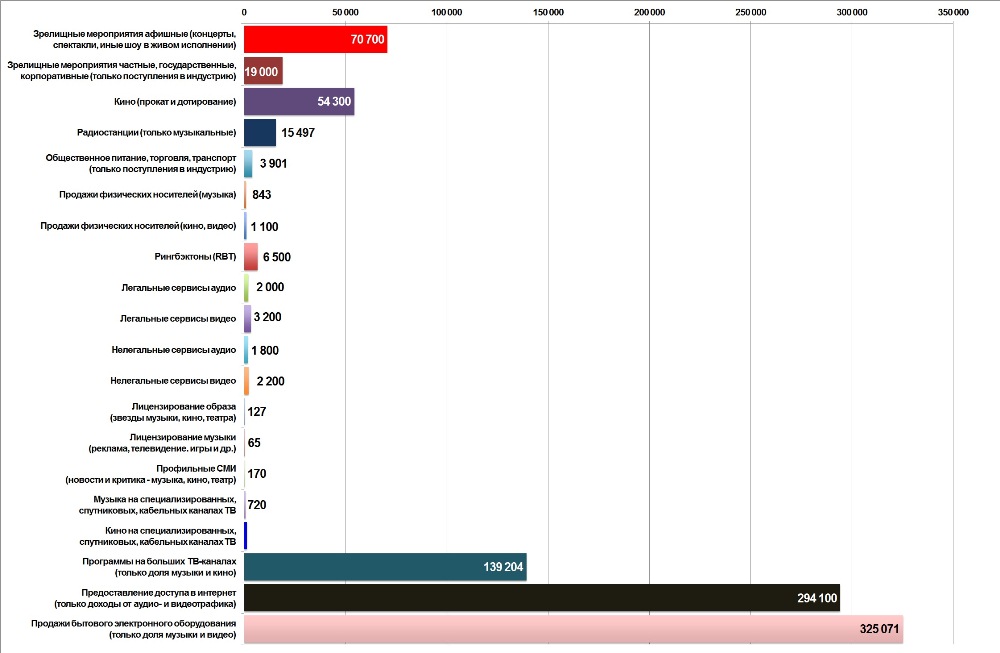Viewport: 1000px width, 653px height.
Task: Select the 'Легальные сервисы видео' purple bar
Action: pos(247,319)
